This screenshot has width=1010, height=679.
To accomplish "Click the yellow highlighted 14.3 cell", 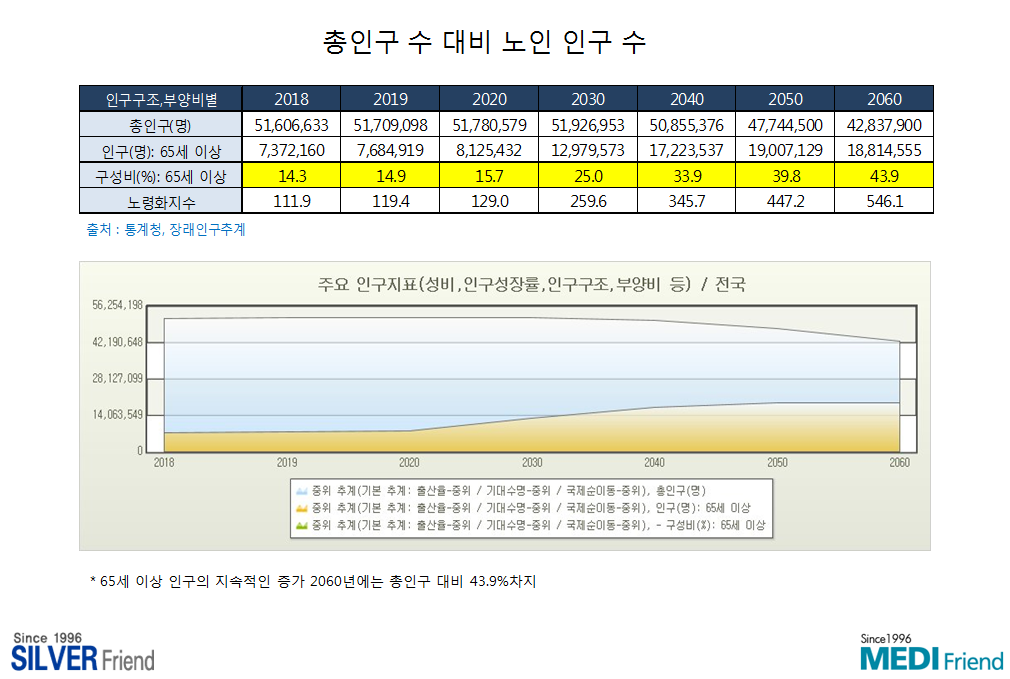I will click(x=291, y=176).
